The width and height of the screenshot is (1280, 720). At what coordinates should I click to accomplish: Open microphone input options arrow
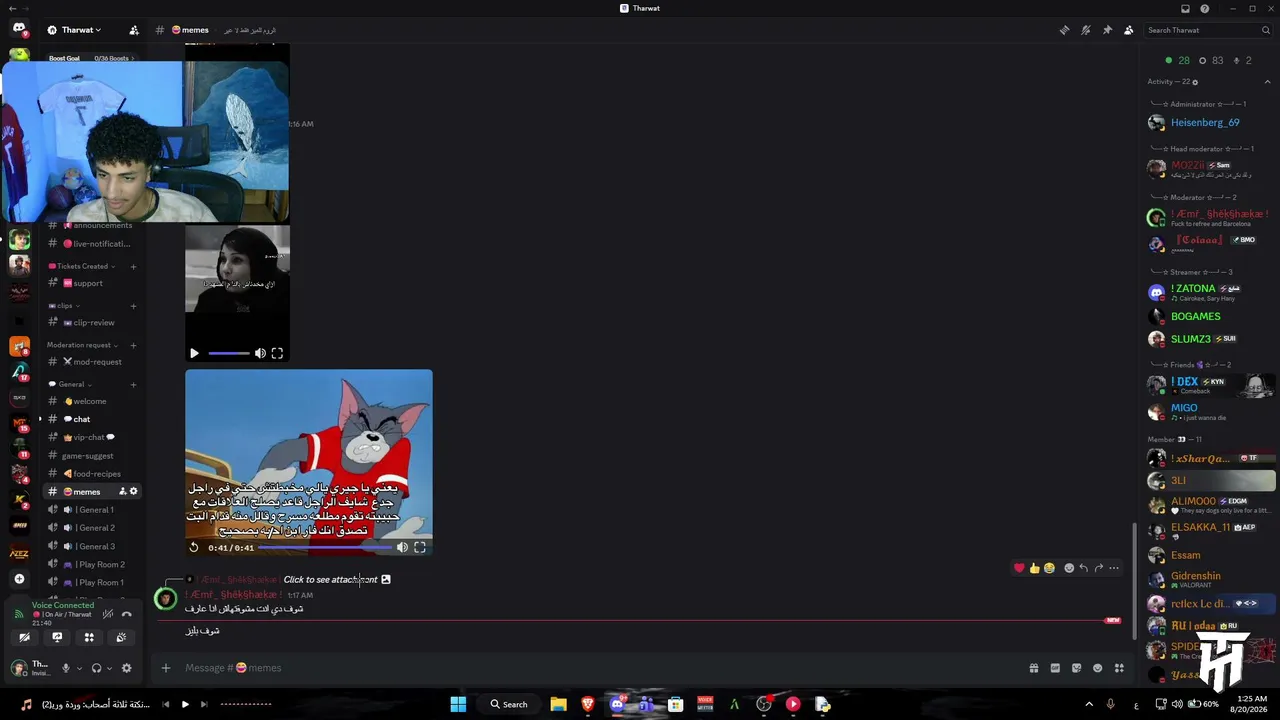click(x=78, y=668)
